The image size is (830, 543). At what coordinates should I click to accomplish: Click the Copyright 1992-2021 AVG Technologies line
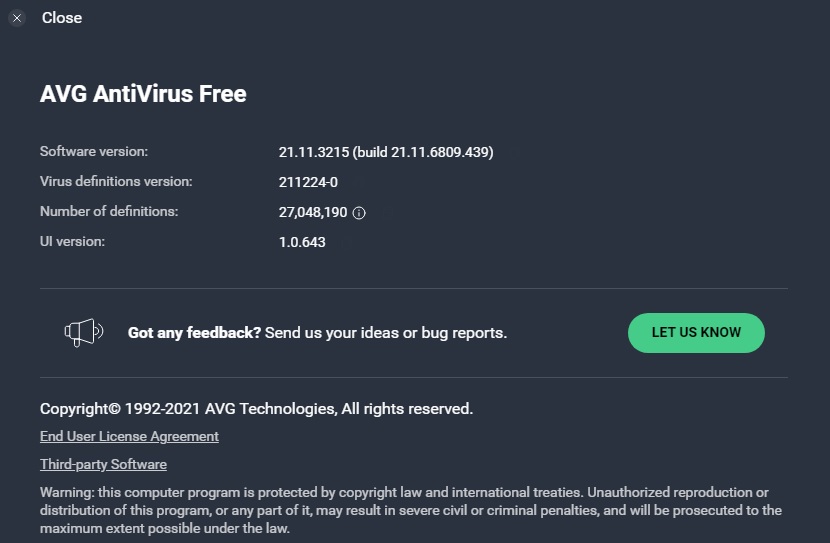pyautogui.click(x=256, y=409)
